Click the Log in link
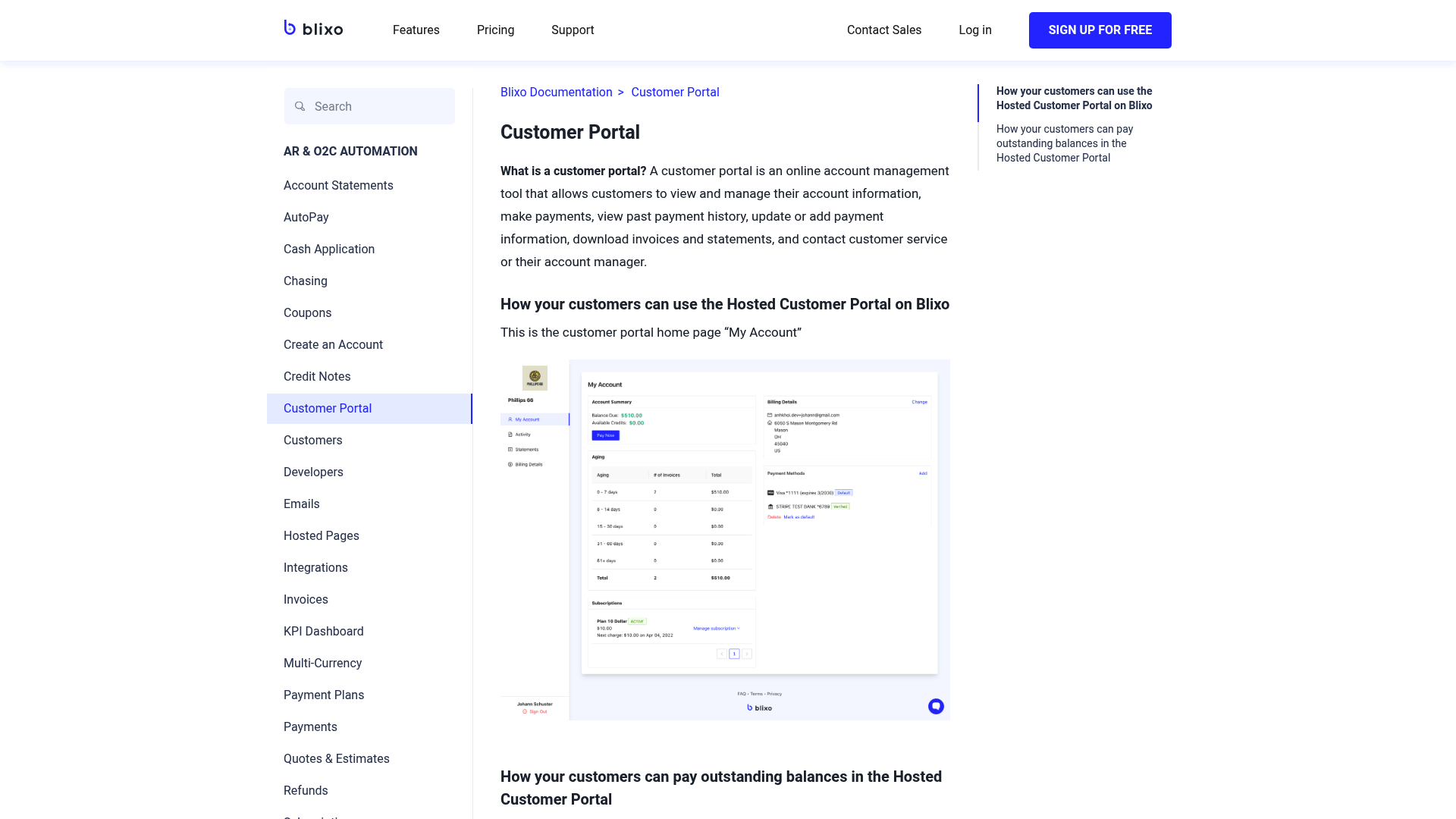The height and width of the screenshot is (819, 1456). point(975,30)
